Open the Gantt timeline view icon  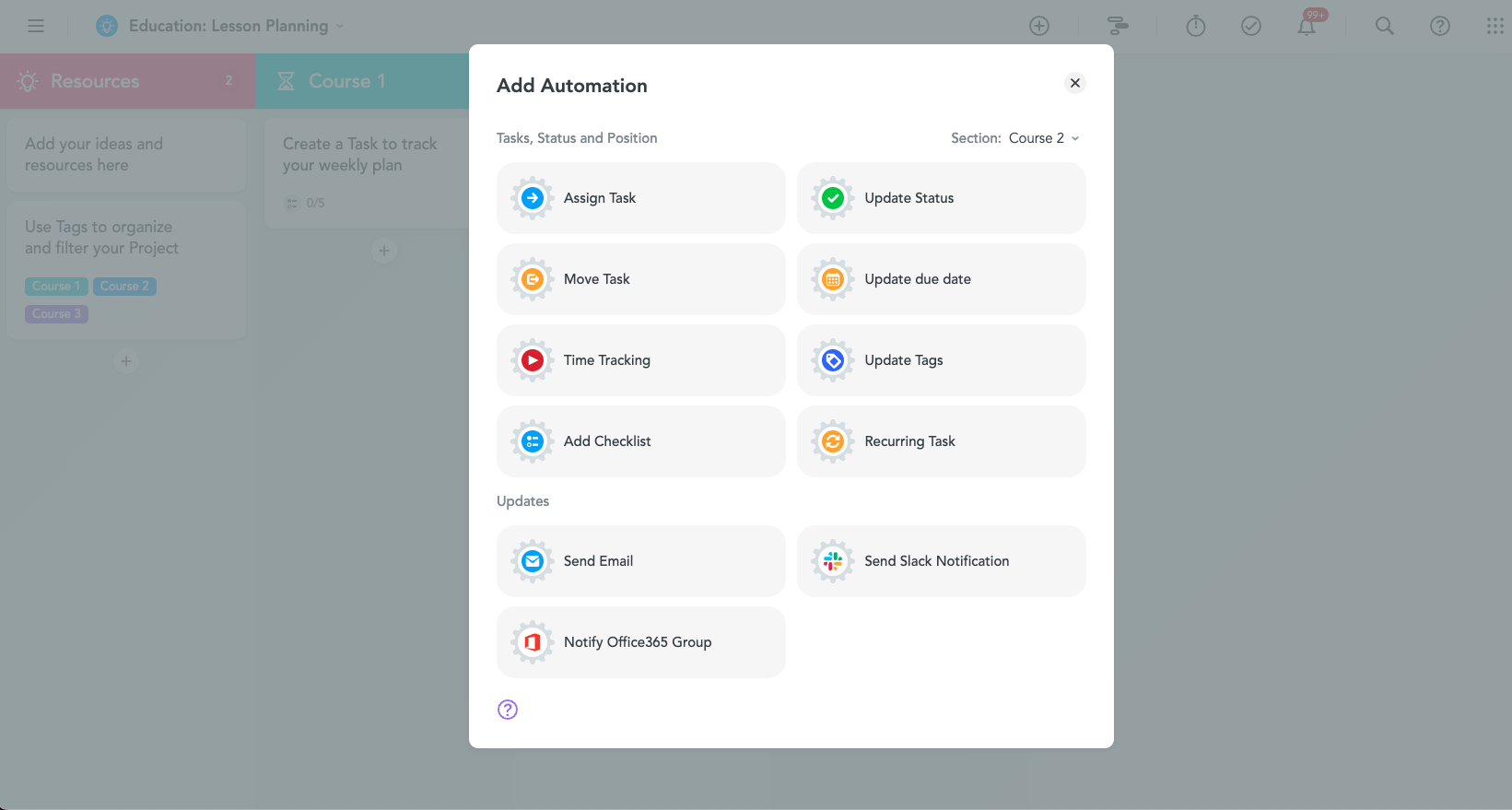(x=1118, y=26)
